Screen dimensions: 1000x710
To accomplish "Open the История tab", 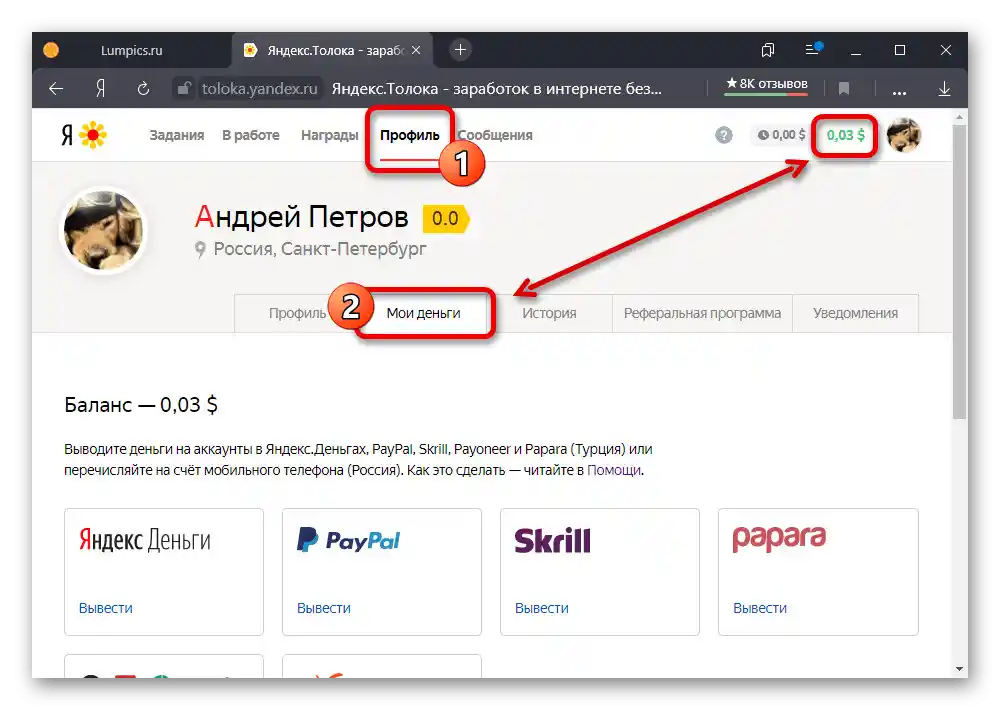I will coord(549,313).
